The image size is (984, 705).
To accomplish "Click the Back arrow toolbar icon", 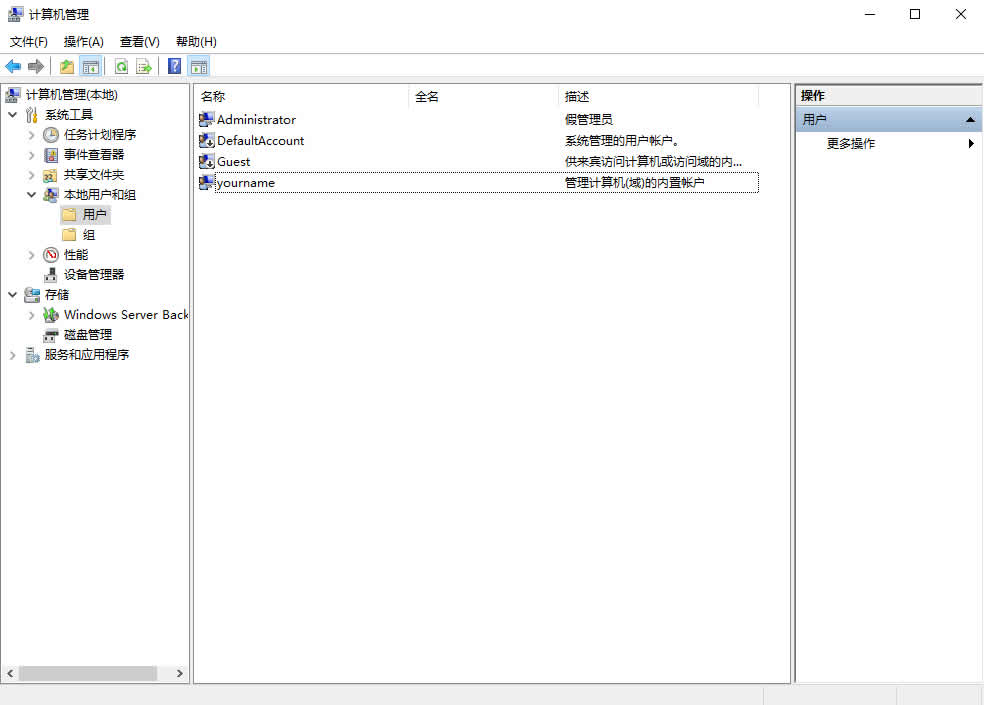I will pyautogui.click(x=13, y=66).
